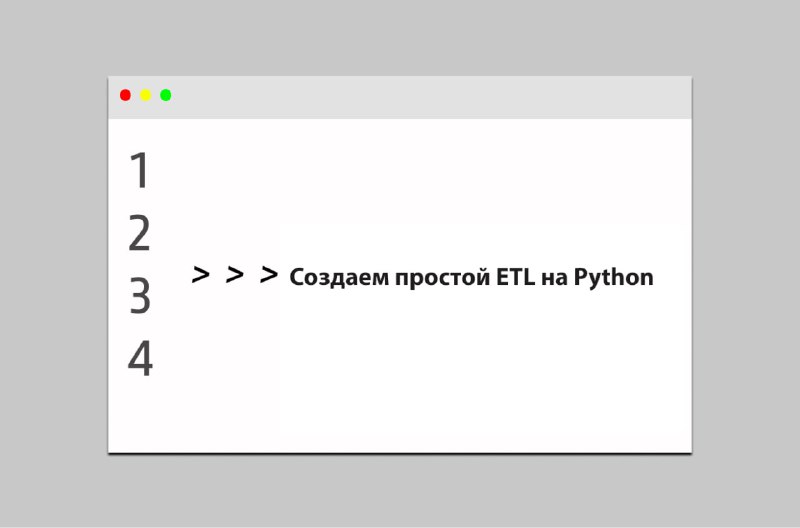Click the last > chevron before the text
The height and width of the screenshot is (528, 800).
click(x=269, y=274)
